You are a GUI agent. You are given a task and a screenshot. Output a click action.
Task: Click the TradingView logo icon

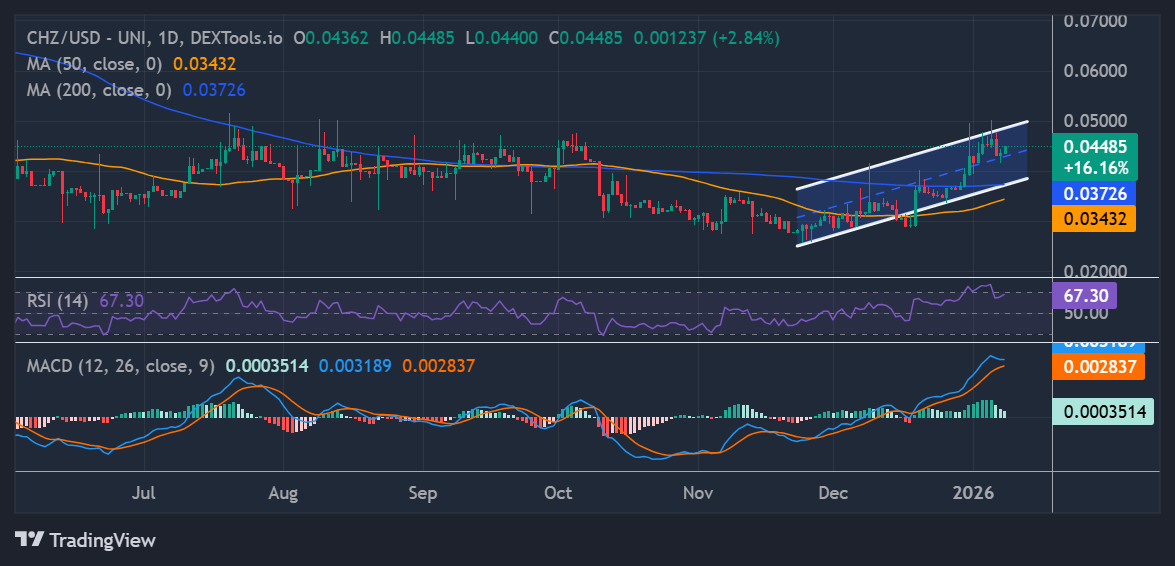[x=31, y=540]
